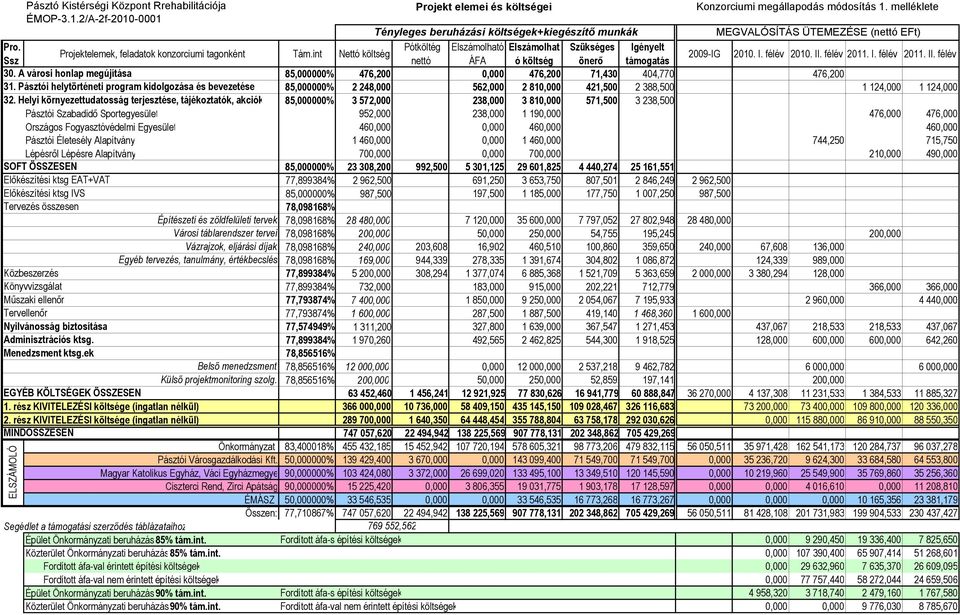Click 'Külső projektmonitoring szolg.' row label
The width and height of the screenshot is (960, 615).
[219, 380]
